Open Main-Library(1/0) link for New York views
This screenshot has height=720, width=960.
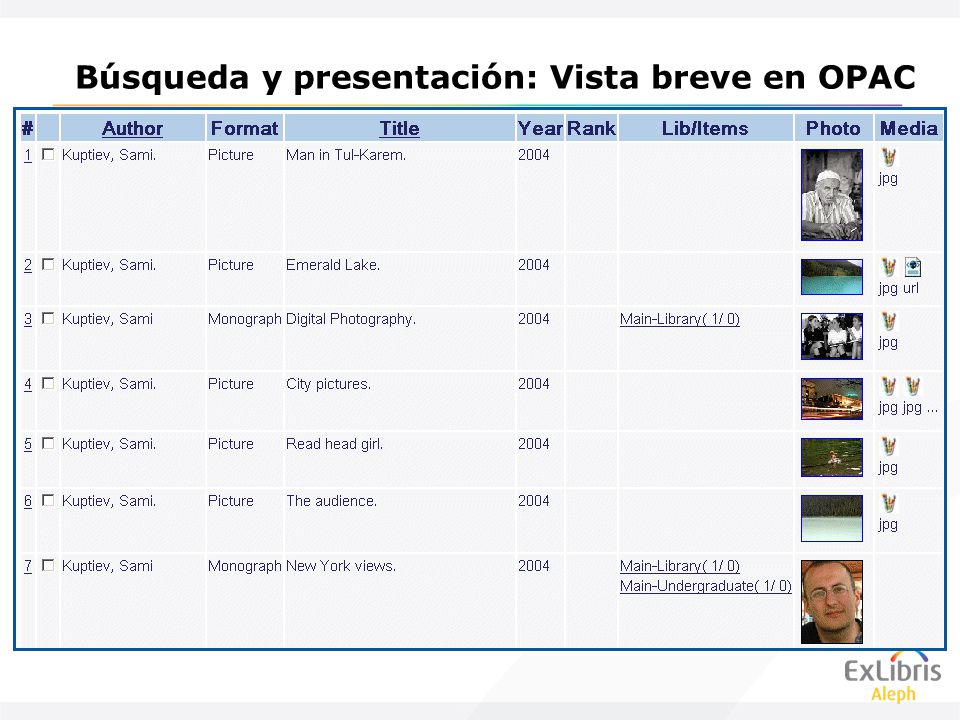[x=680, y=566]
